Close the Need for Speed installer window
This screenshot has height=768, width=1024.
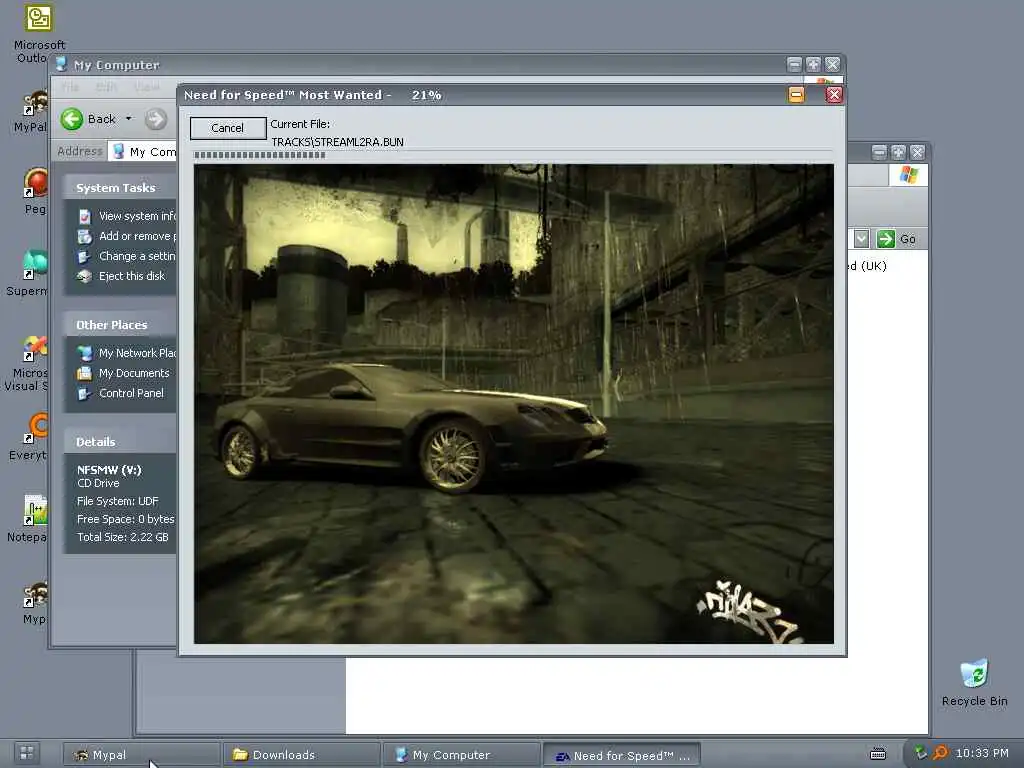pyautogui.click(x=834, y=95)
